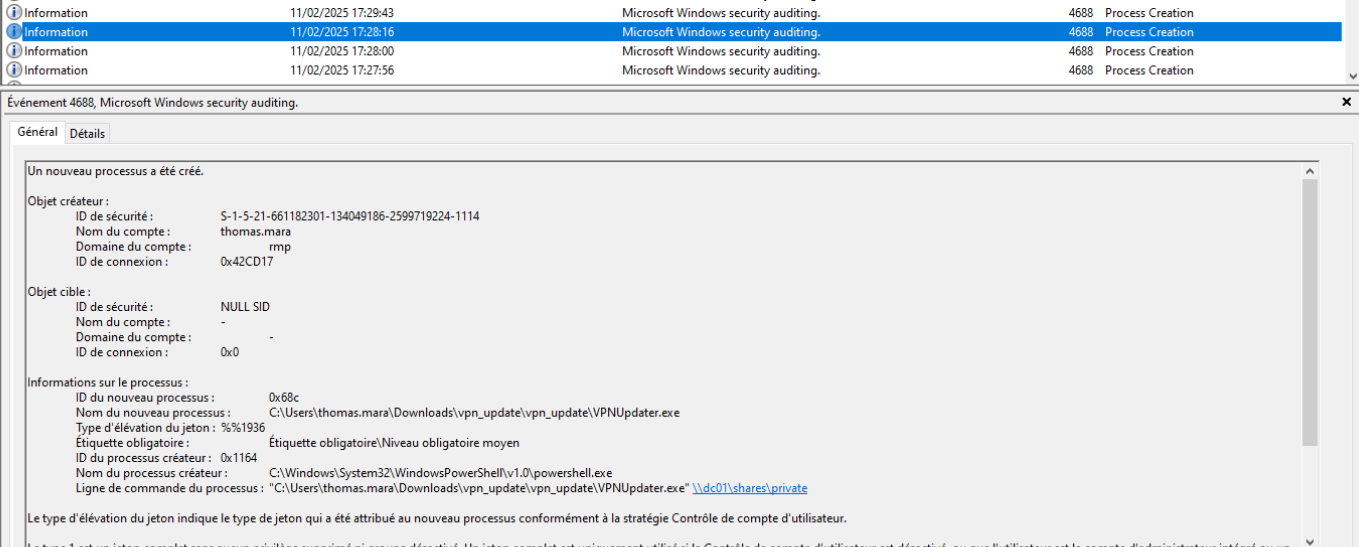
Task: Click event ID 4688 in the 17:27:56 row
Action: tap(1080, 70)
